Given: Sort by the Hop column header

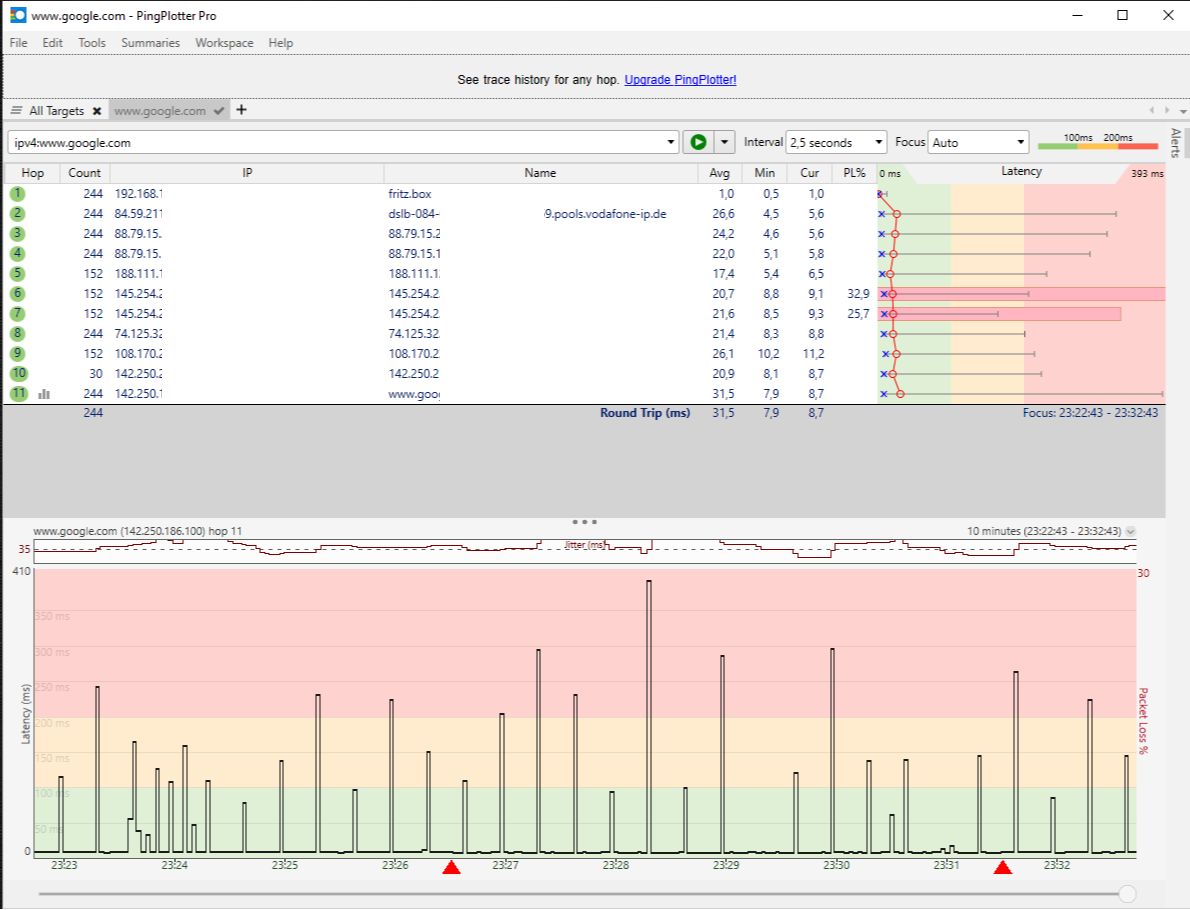Looking at the screenshot, I should point(33,173).
